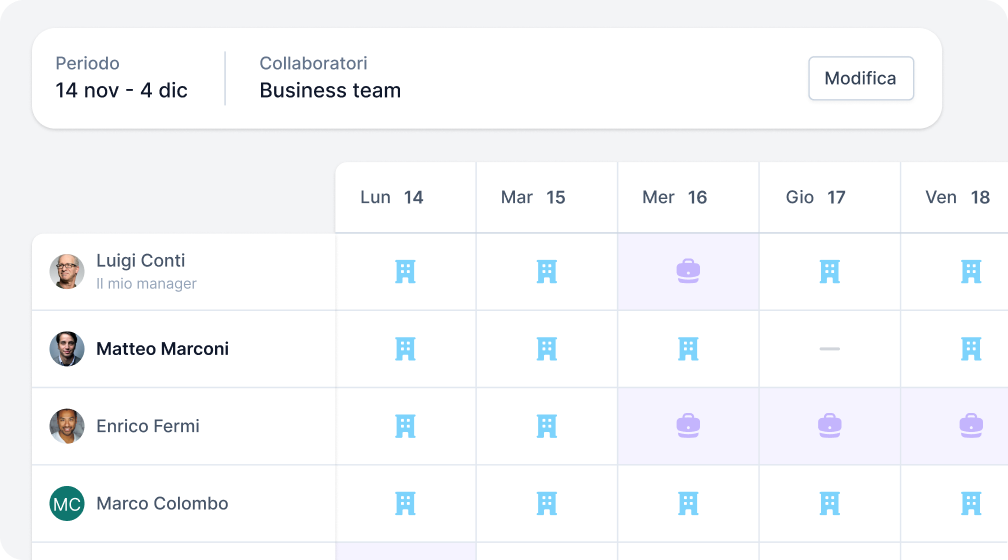Open Luigi Conti's profile photo
Viewport: 1008px width, 560px height.
67,271
